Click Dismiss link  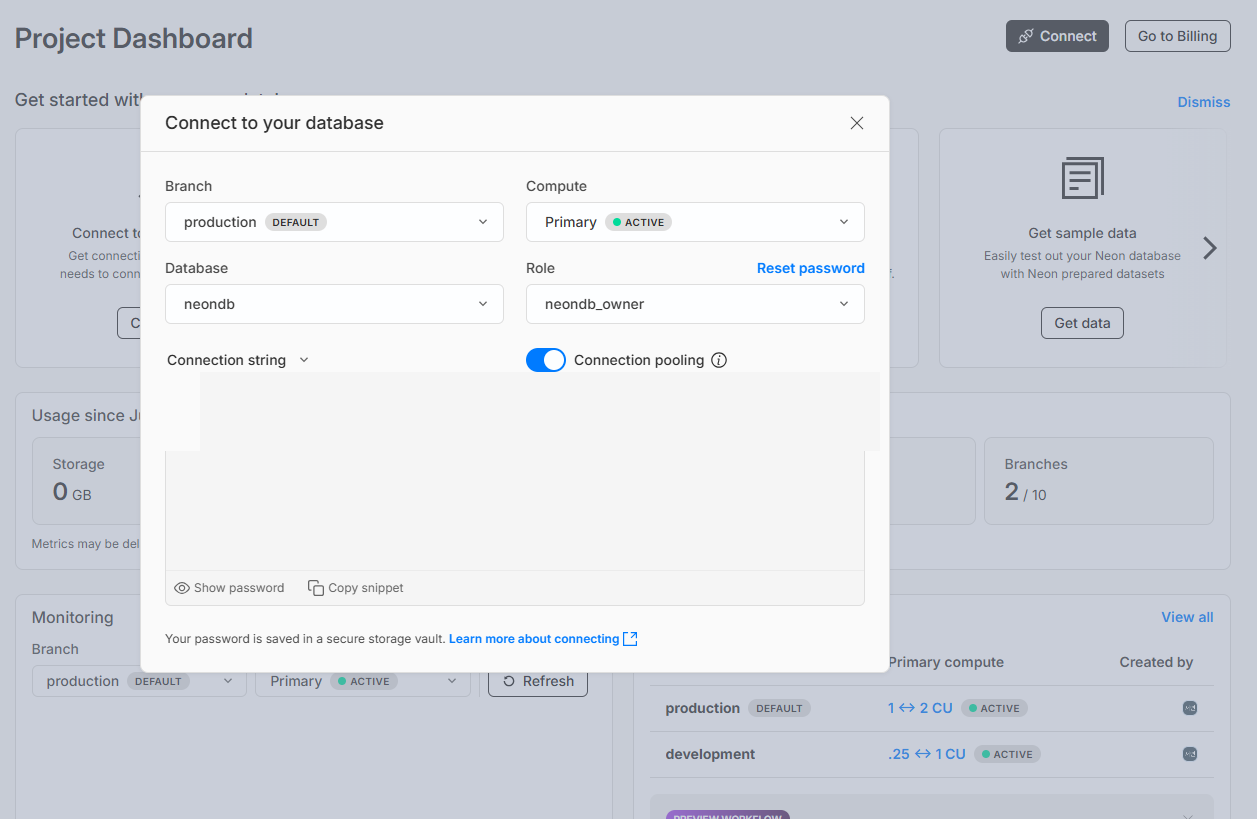coord(1204,102)
